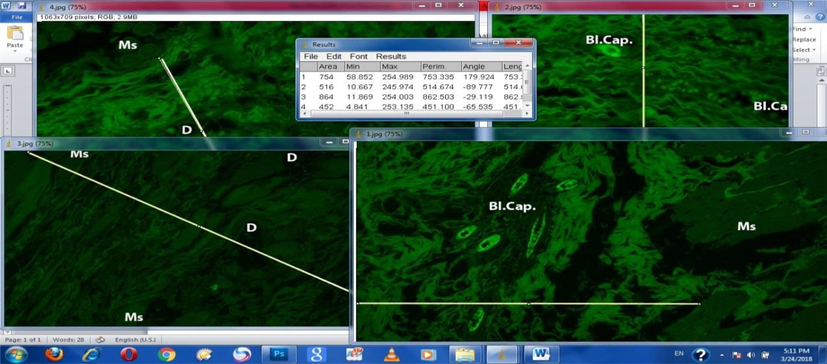Click the Area column header in Results
827x364 pixels.
[331, 66]
